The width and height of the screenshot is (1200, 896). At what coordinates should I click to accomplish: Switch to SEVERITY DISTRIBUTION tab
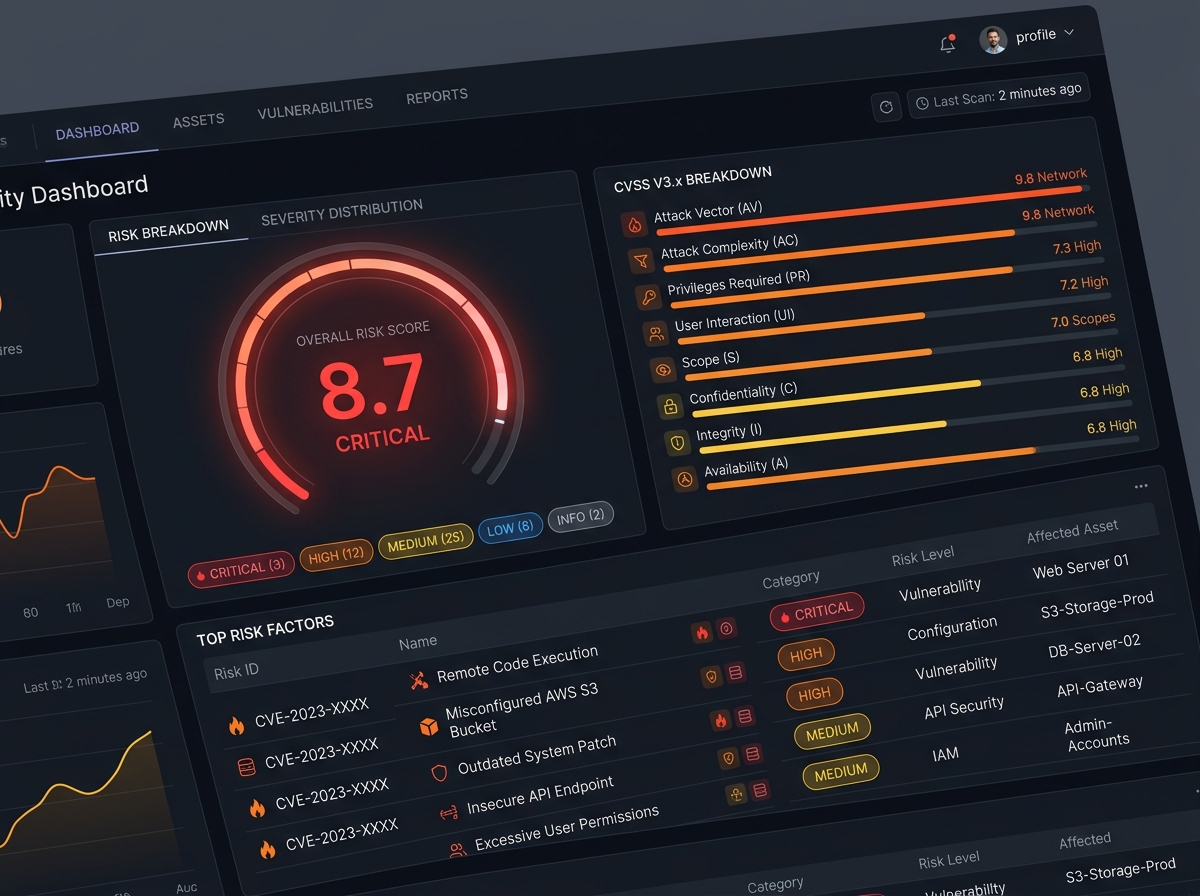click(342, 212)
